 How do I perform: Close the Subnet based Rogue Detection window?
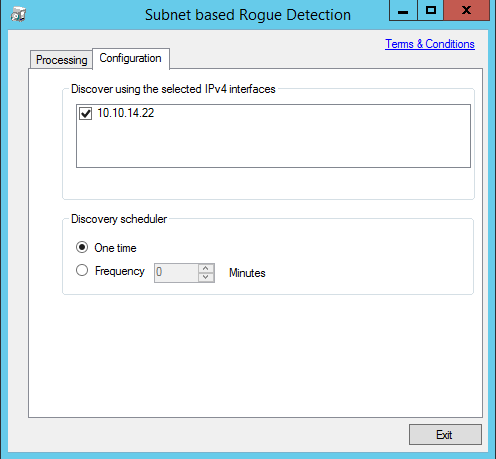(x=466, y=10)
